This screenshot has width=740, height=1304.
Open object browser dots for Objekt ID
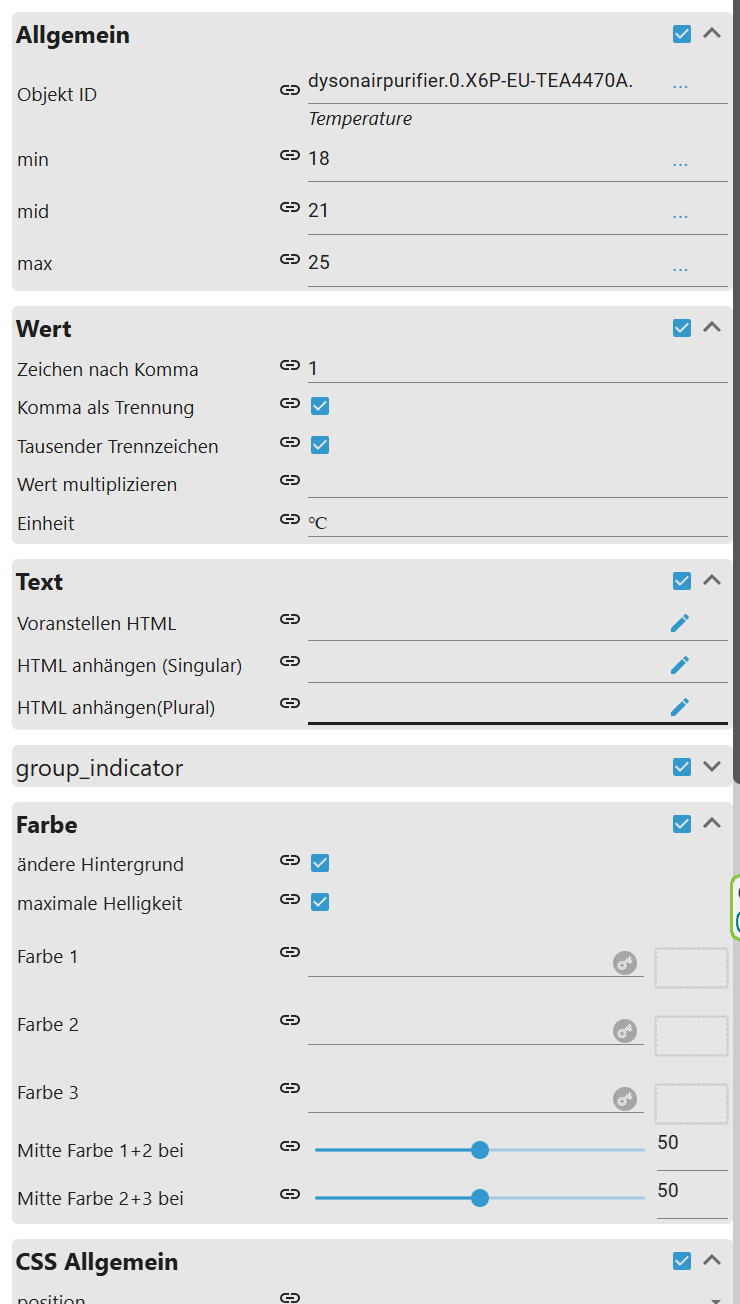pos(680,86)
